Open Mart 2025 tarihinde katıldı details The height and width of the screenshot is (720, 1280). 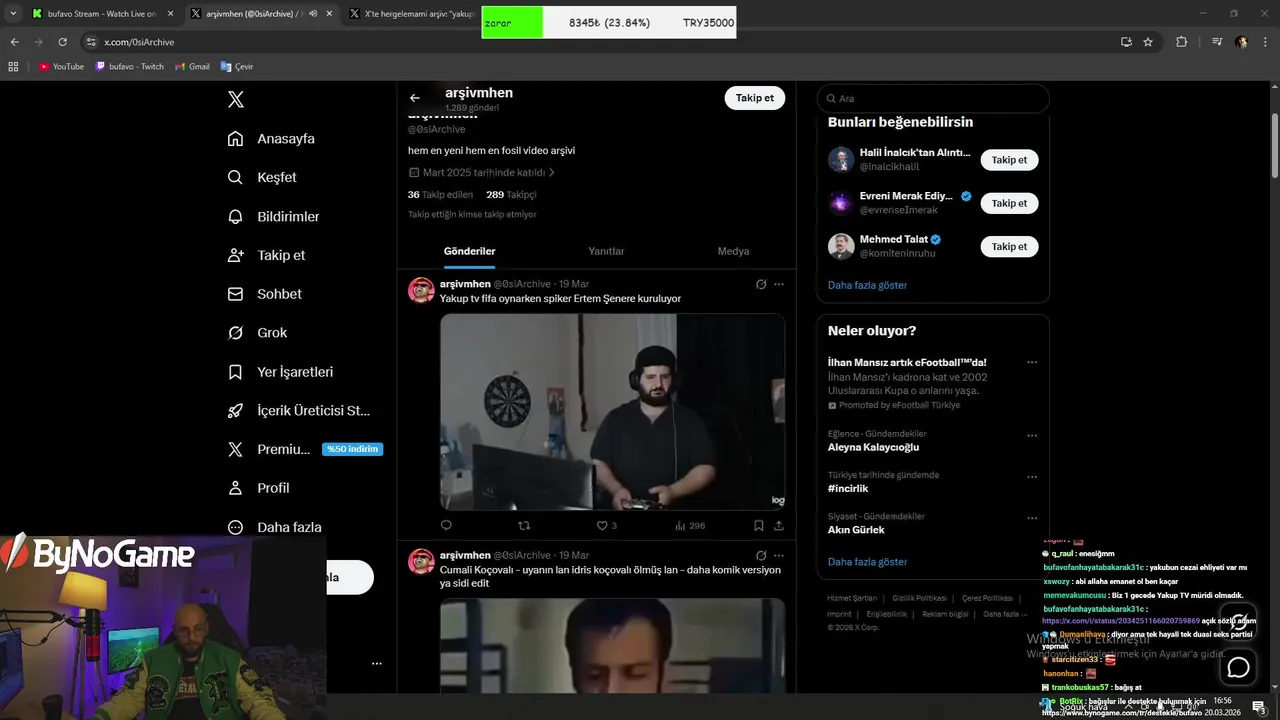(x=482, y=172)
